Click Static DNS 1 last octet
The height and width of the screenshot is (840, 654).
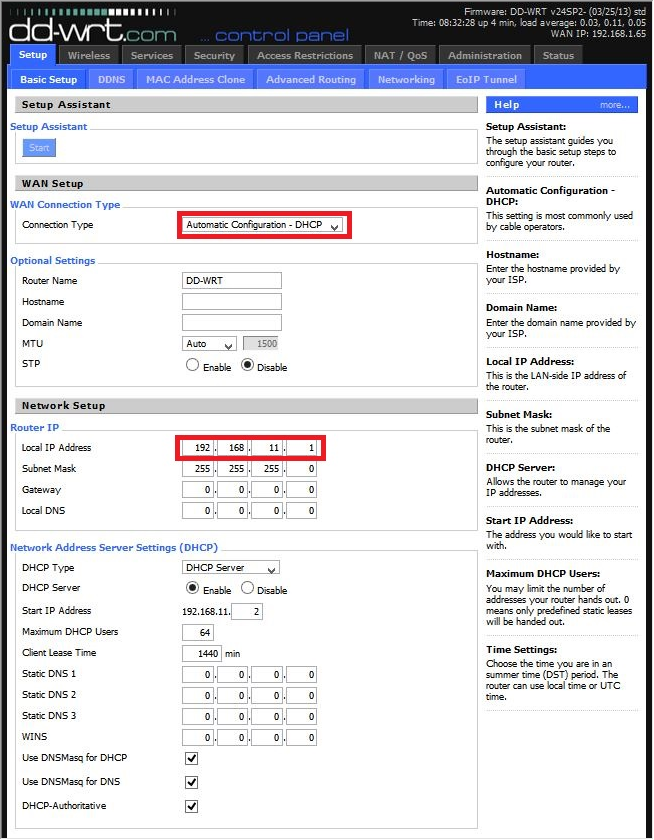pyautogui.click(x=301, y=674)
